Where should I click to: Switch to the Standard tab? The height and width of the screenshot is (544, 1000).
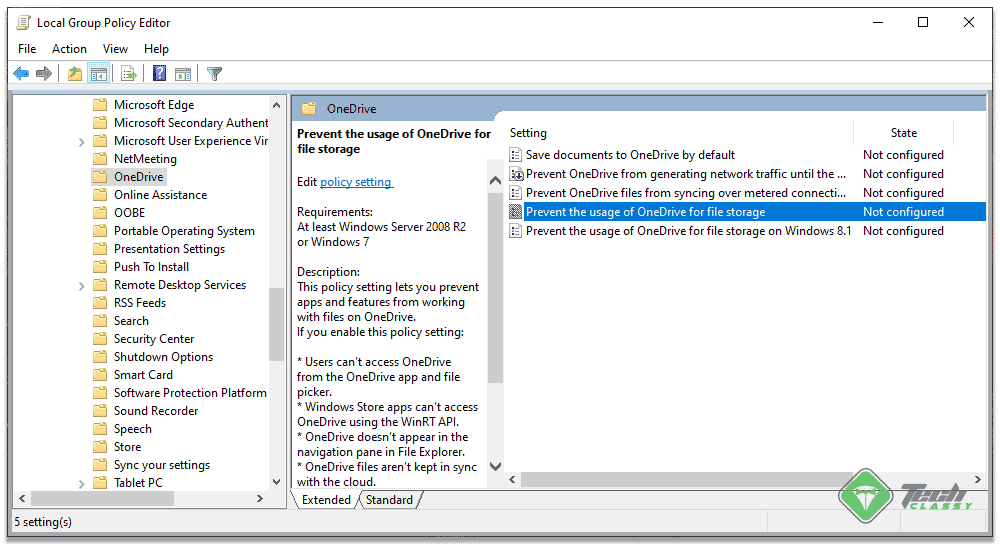click(x=389, y=500)
